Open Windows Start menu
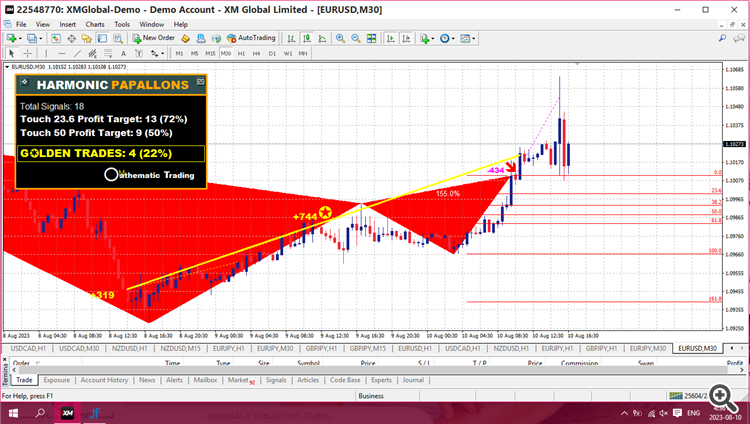 (x=13, y=413)
